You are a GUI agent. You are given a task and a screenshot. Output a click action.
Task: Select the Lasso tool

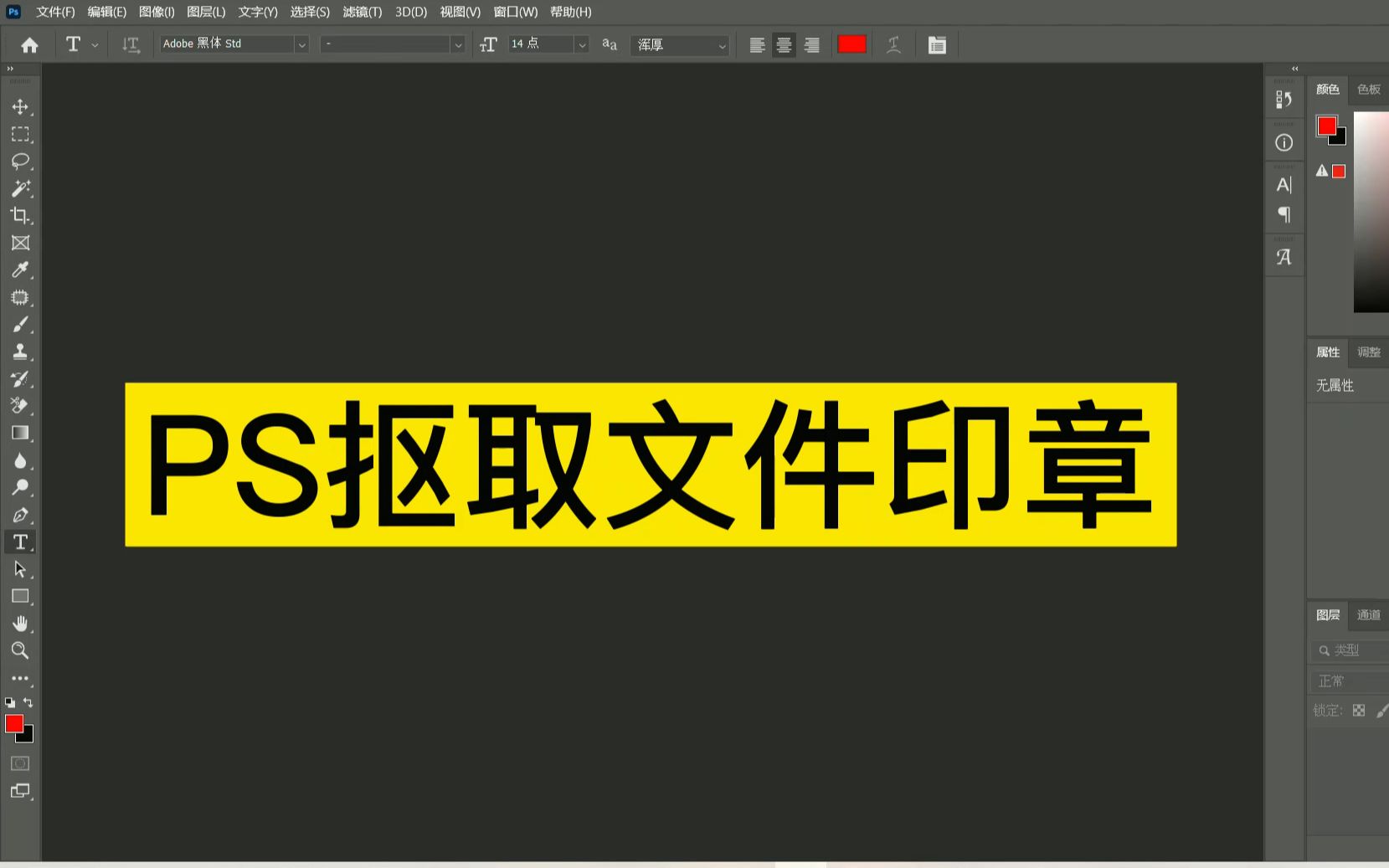pyautogui.click(x=20, y=161)
